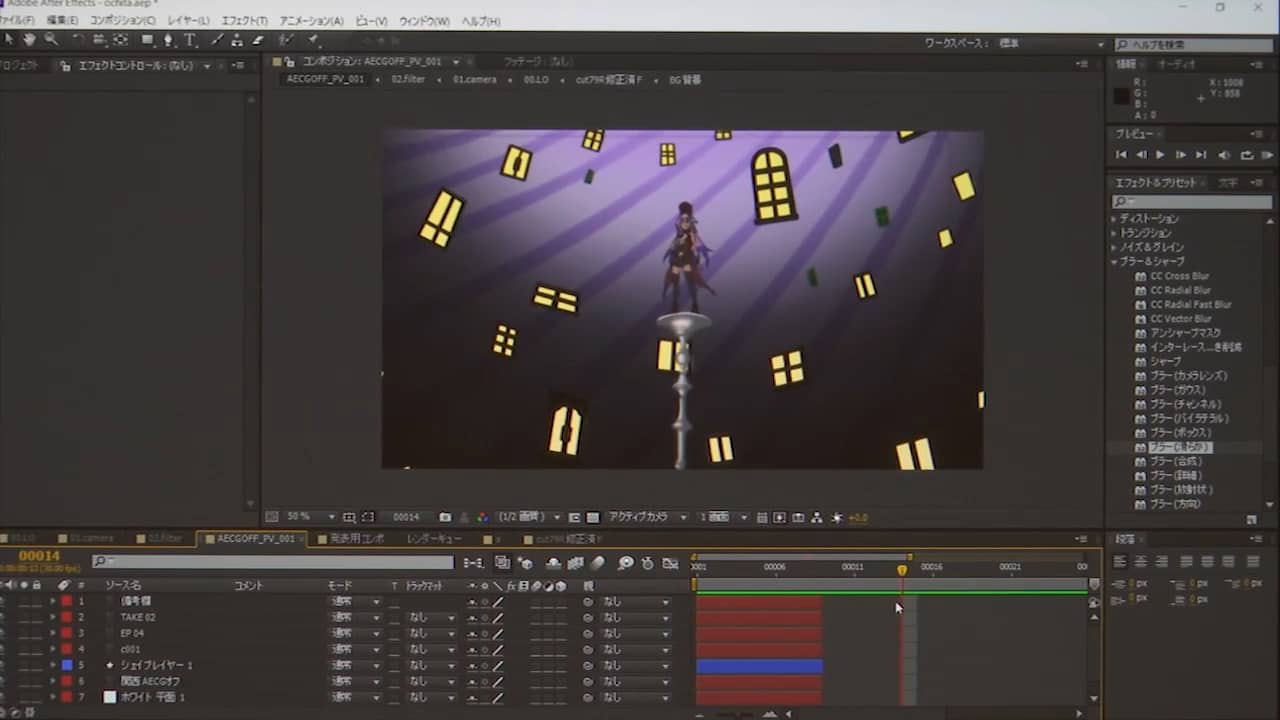
Task: Toggle frame blending for all layers in timeline
Action: [x=576, y=563]
